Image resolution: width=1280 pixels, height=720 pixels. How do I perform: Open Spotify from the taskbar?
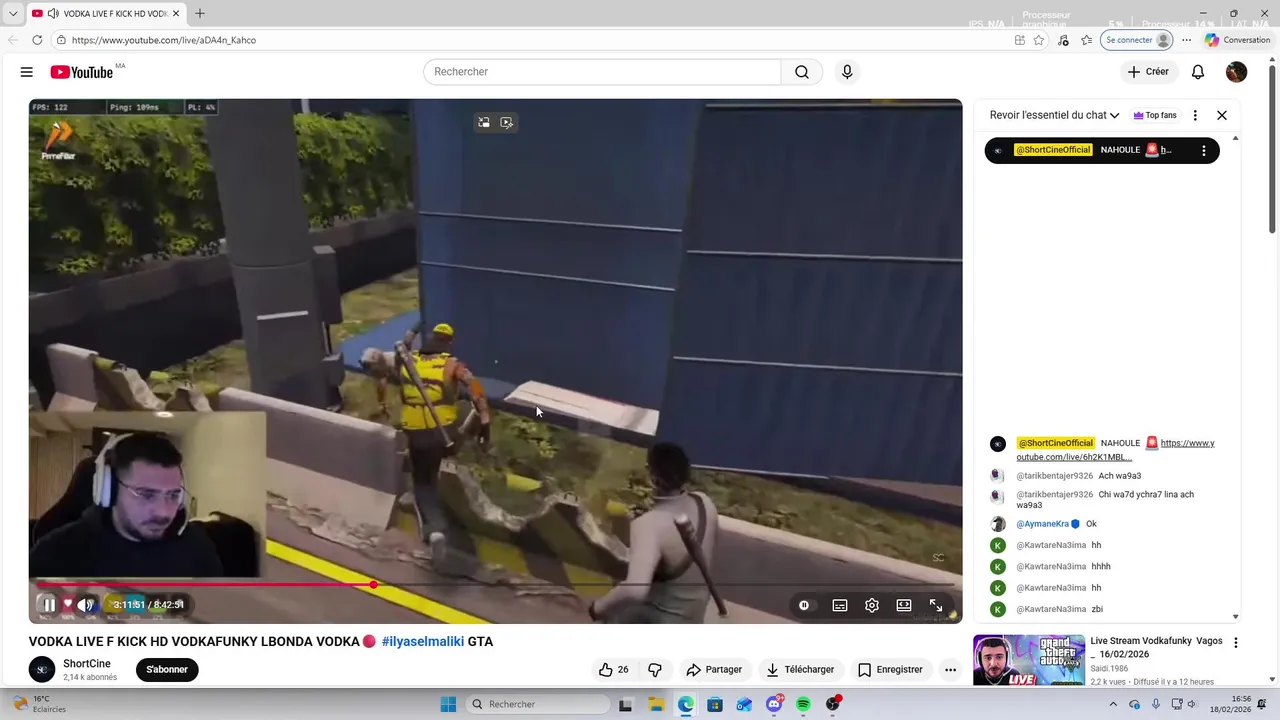coord(803,704)
